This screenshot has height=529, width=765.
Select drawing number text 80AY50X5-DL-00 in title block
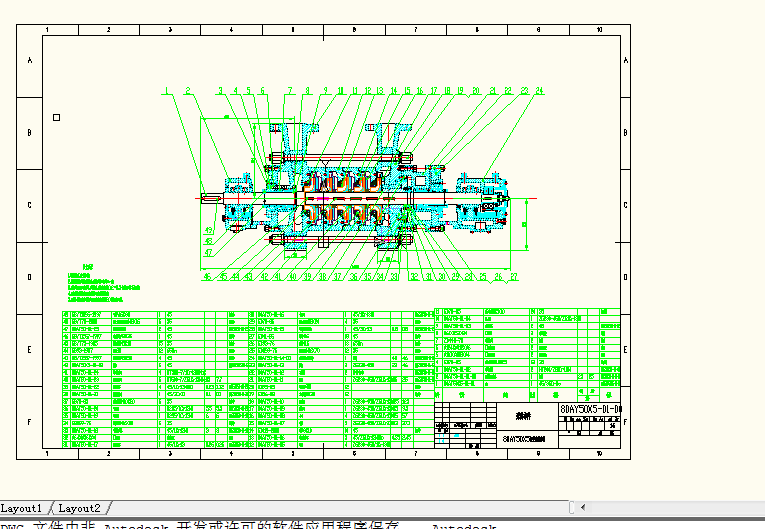point(590,409)
